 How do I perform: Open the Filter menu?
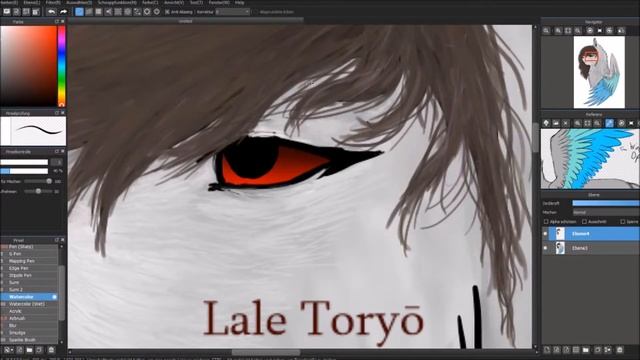pyautogui.click(x=53, y=2)
